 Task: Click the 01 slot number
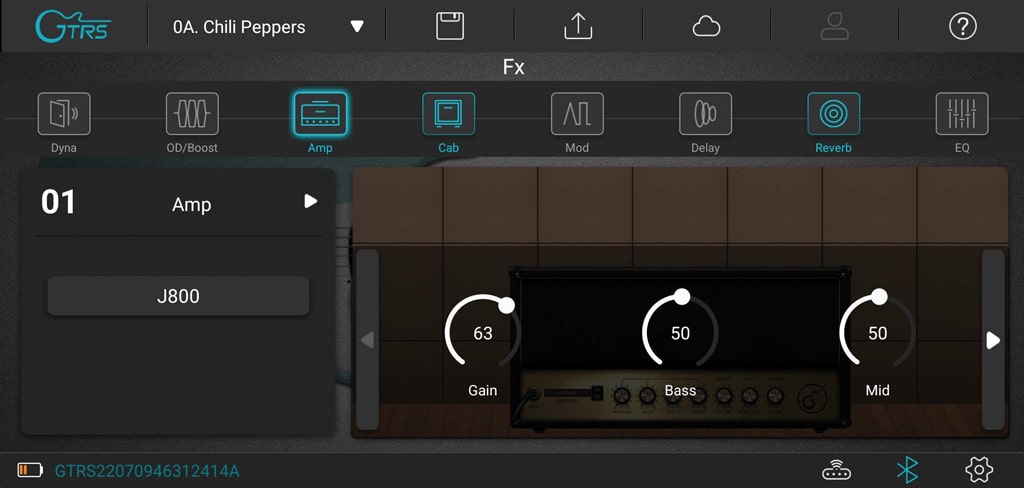click(58, 202)
